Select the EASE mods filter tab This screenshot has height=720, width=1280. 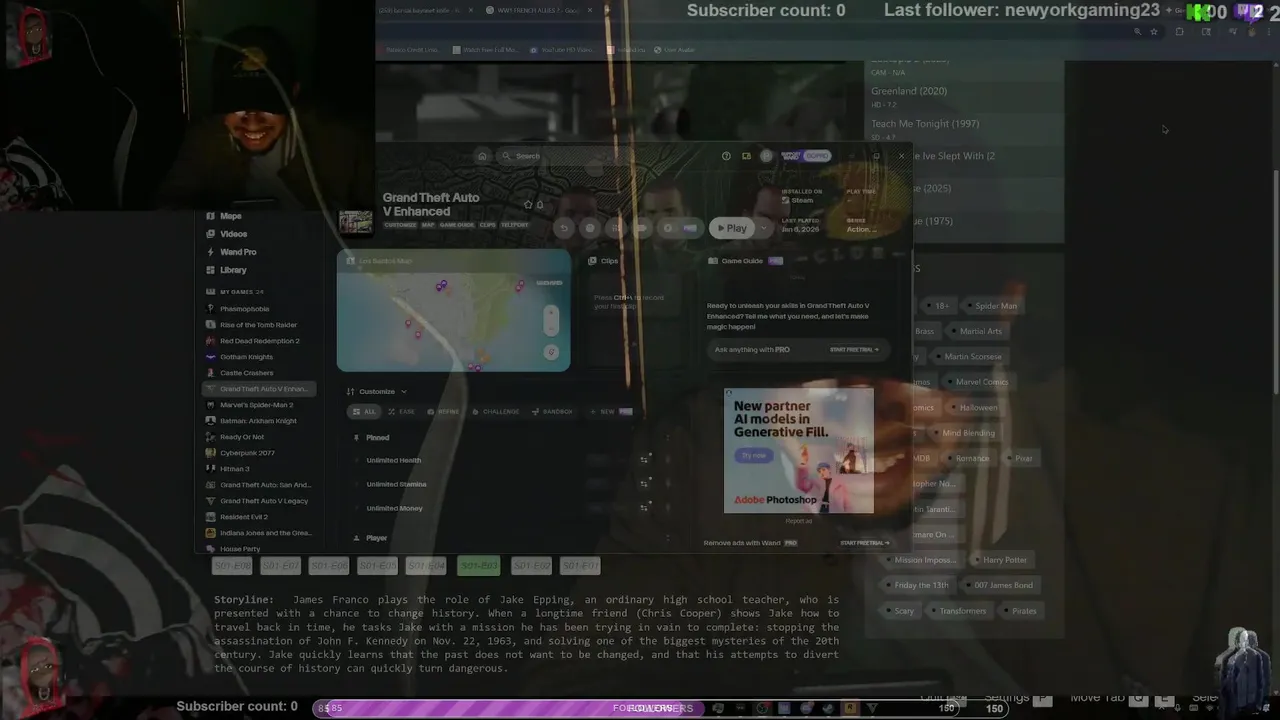[x=401, y=412]
